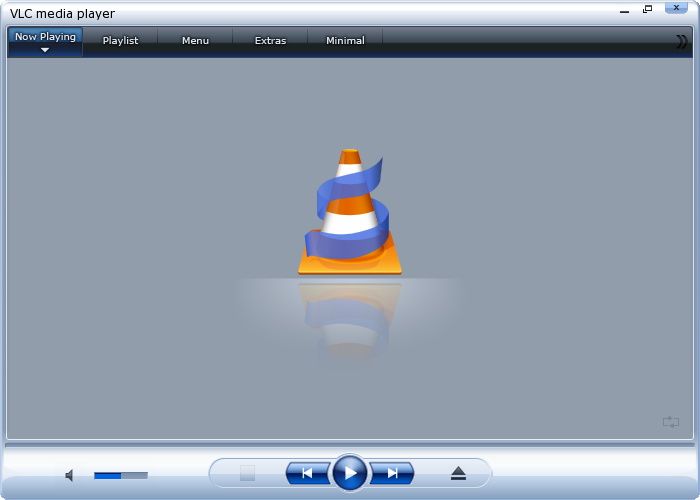Click the VLC media player title text
The height and width of the screenshot is (500, 700).
tap(62, 14)
